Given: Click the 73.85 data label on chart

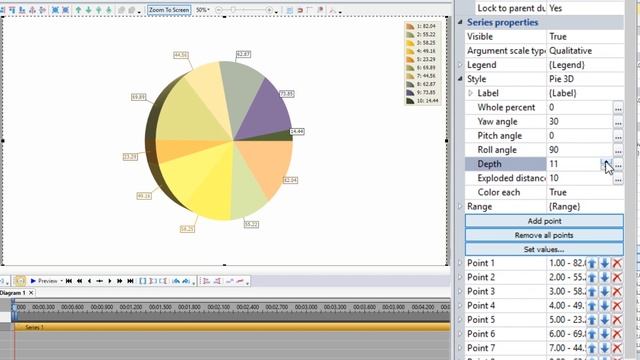Looking at the screenshot, I should tap(287, 93).
